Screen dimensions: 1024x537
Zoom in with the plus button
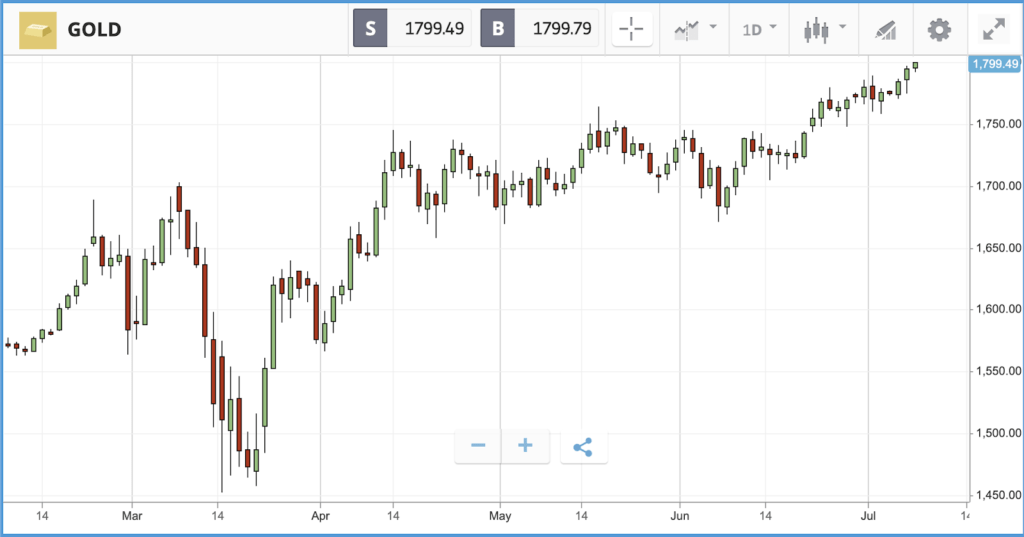pyautogui.click(x=525, y=446)
